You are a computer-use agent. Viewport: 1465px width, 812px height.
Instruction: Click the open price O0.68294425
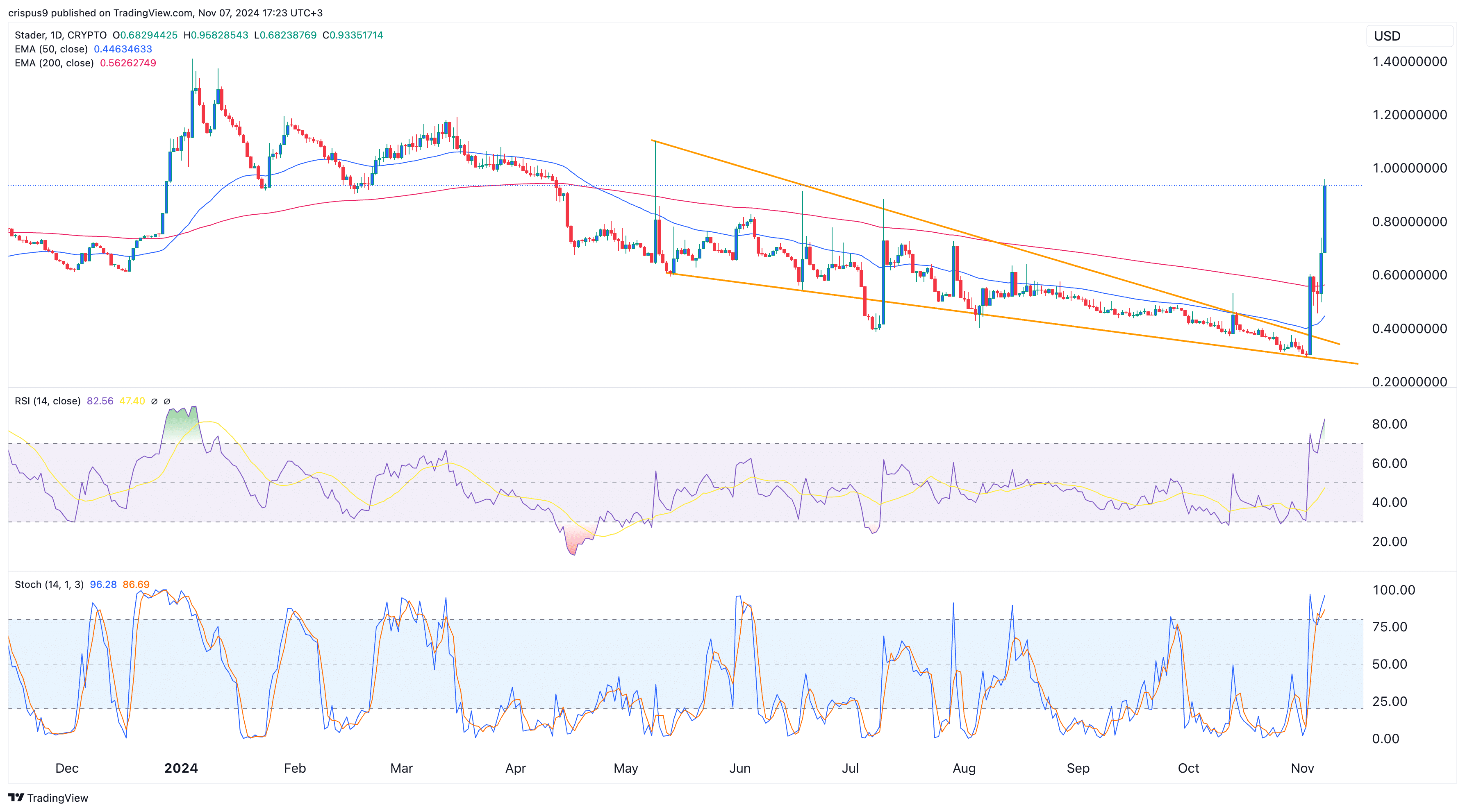click(145, 35)
